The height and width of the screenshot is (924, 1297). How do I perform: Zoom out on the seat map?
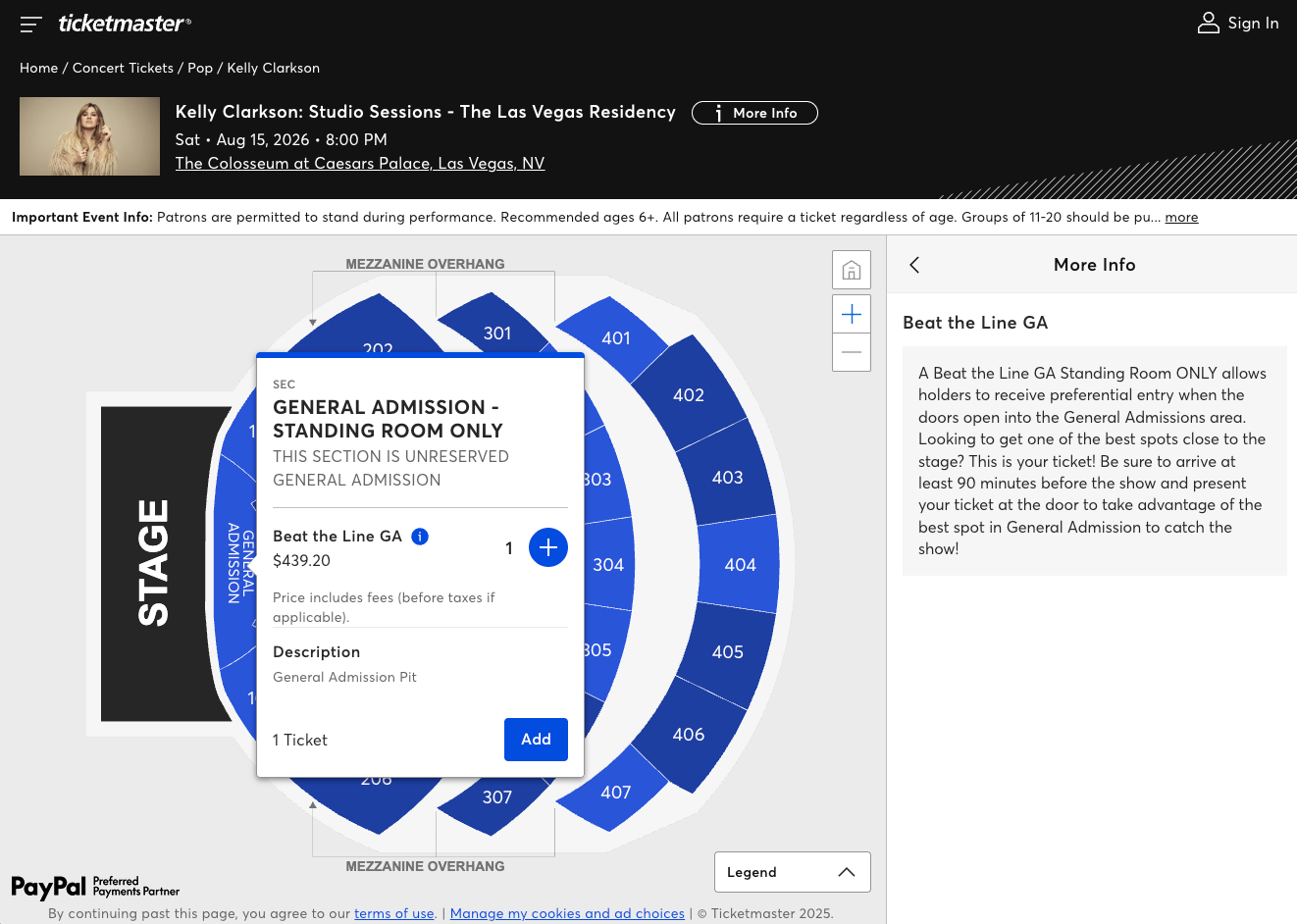pos(852,352)
